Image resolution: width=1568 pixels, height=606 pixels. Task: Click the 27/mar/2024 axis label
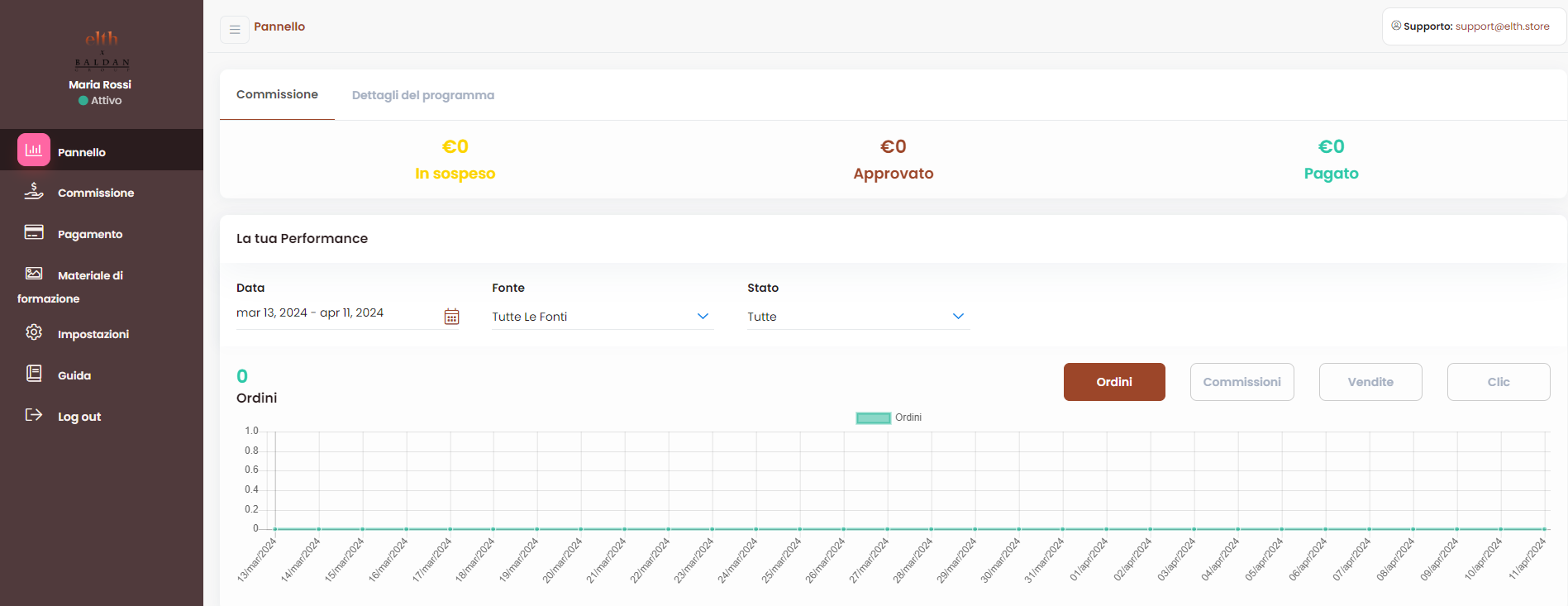[870, 560]
